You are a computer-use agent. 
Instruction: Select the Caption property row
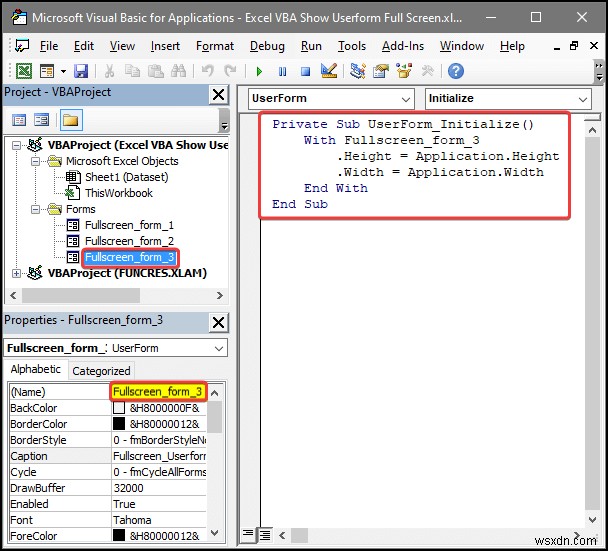click(108, 456)
